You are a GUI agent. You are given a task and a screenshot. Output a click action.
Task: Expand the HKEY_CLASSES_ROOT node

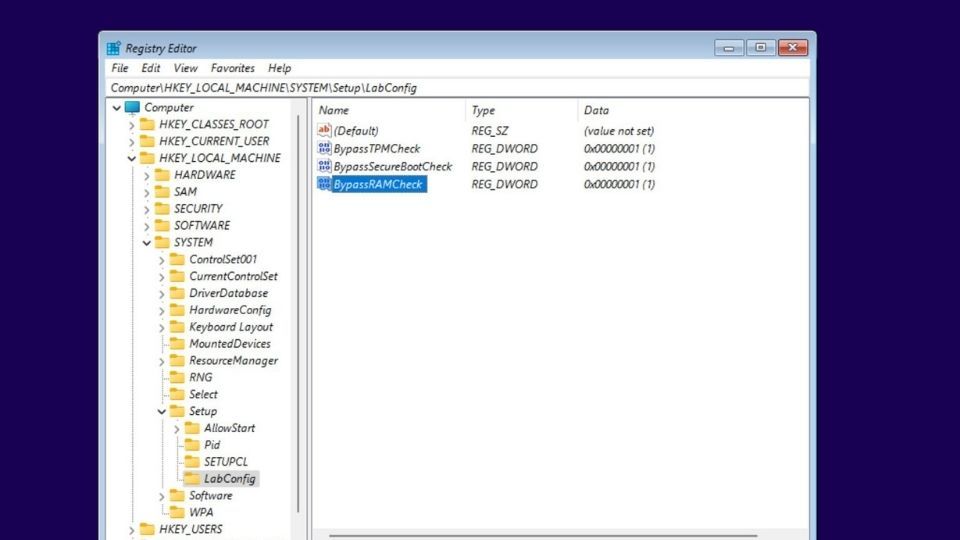[132, 125]
